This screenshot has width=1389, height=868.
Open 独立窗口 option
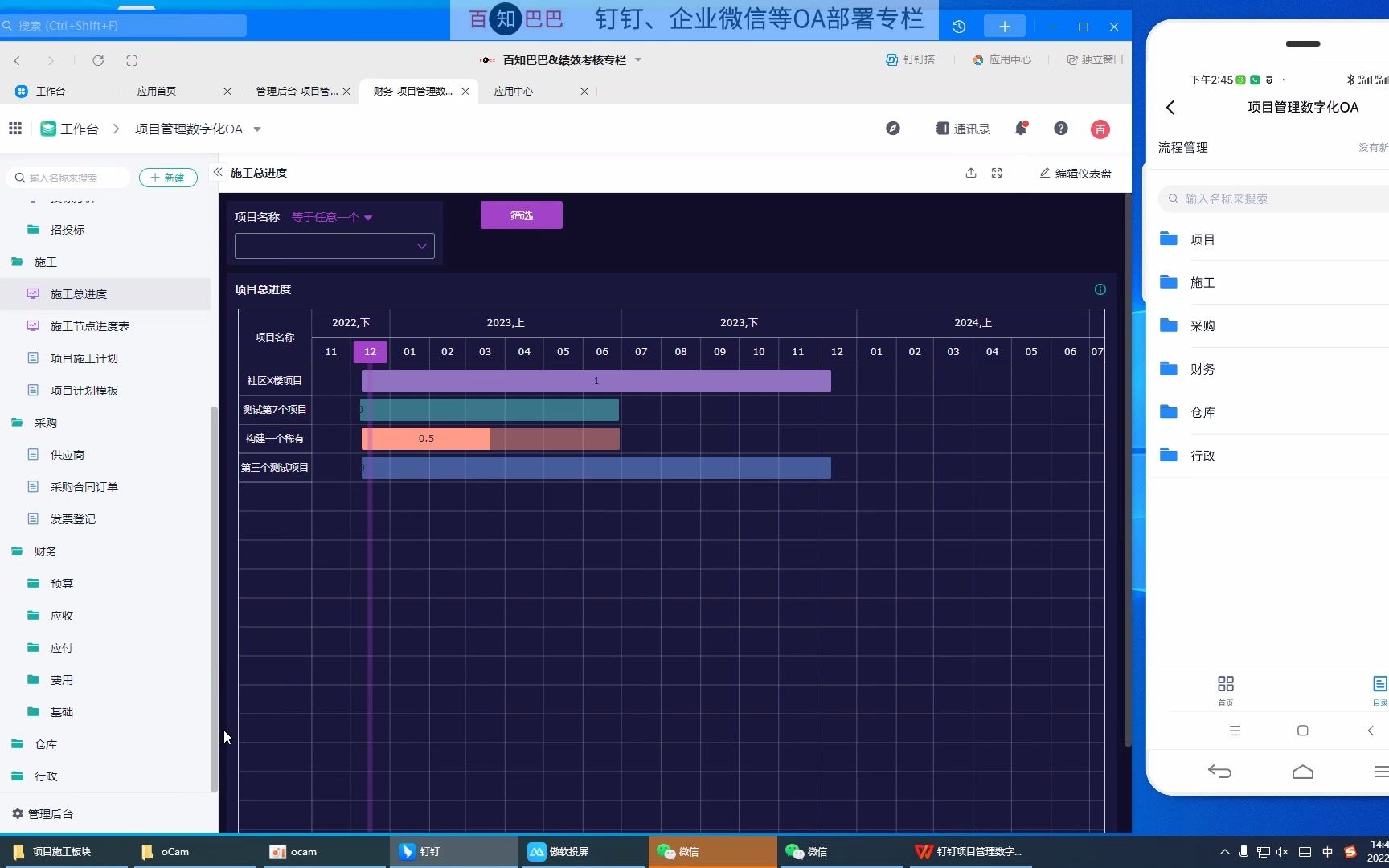pos(1094,59)
